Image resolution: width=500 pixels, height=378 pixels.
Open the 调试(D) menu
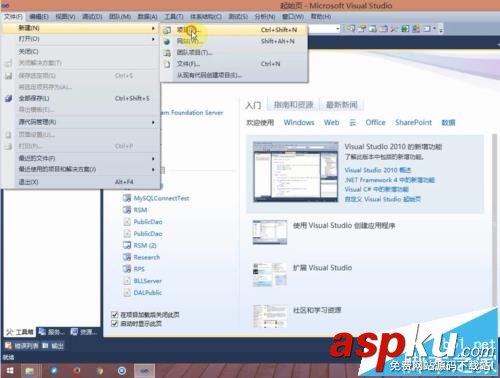tap(92, 16)
